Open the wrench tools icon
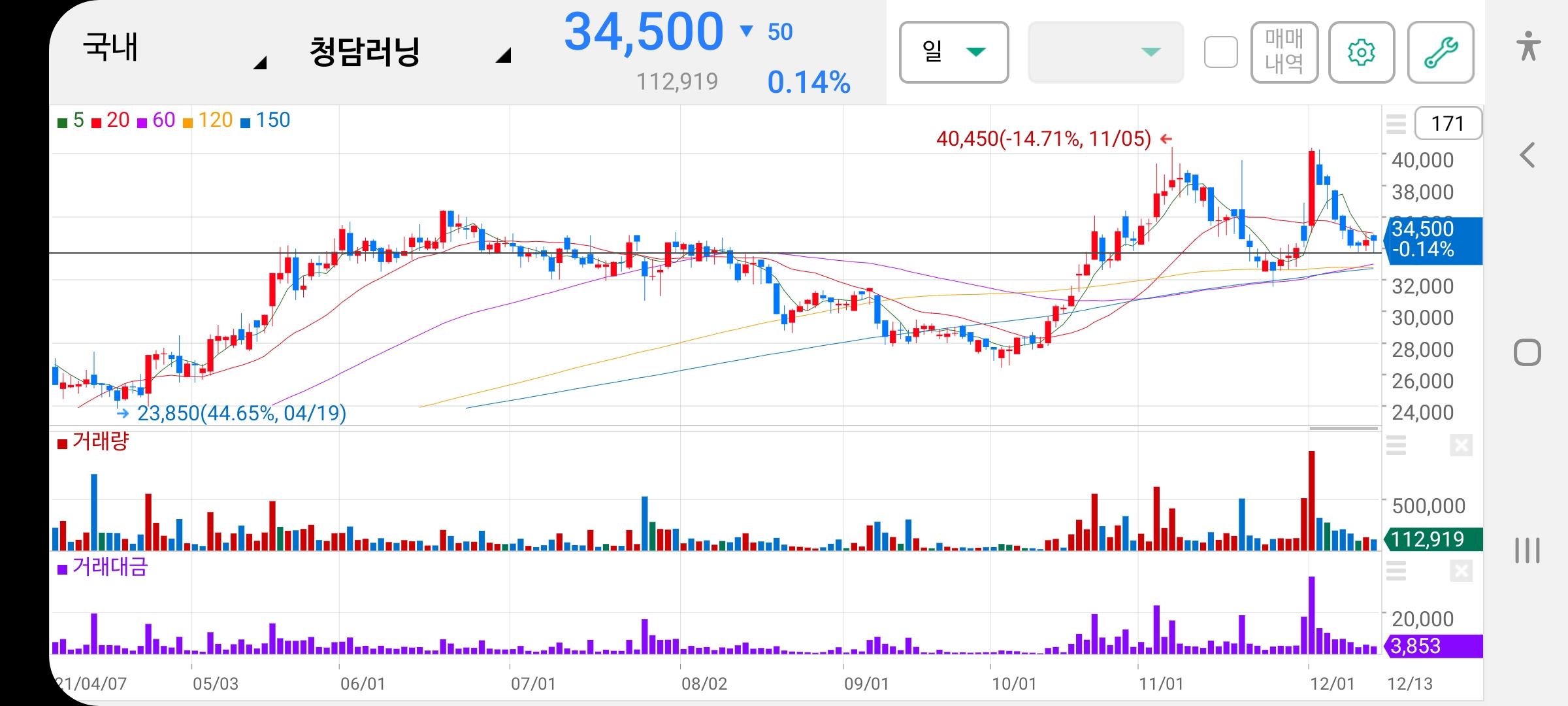Image resolution: width=1568 pixels, height=706 pixels. click(1441, 52)
